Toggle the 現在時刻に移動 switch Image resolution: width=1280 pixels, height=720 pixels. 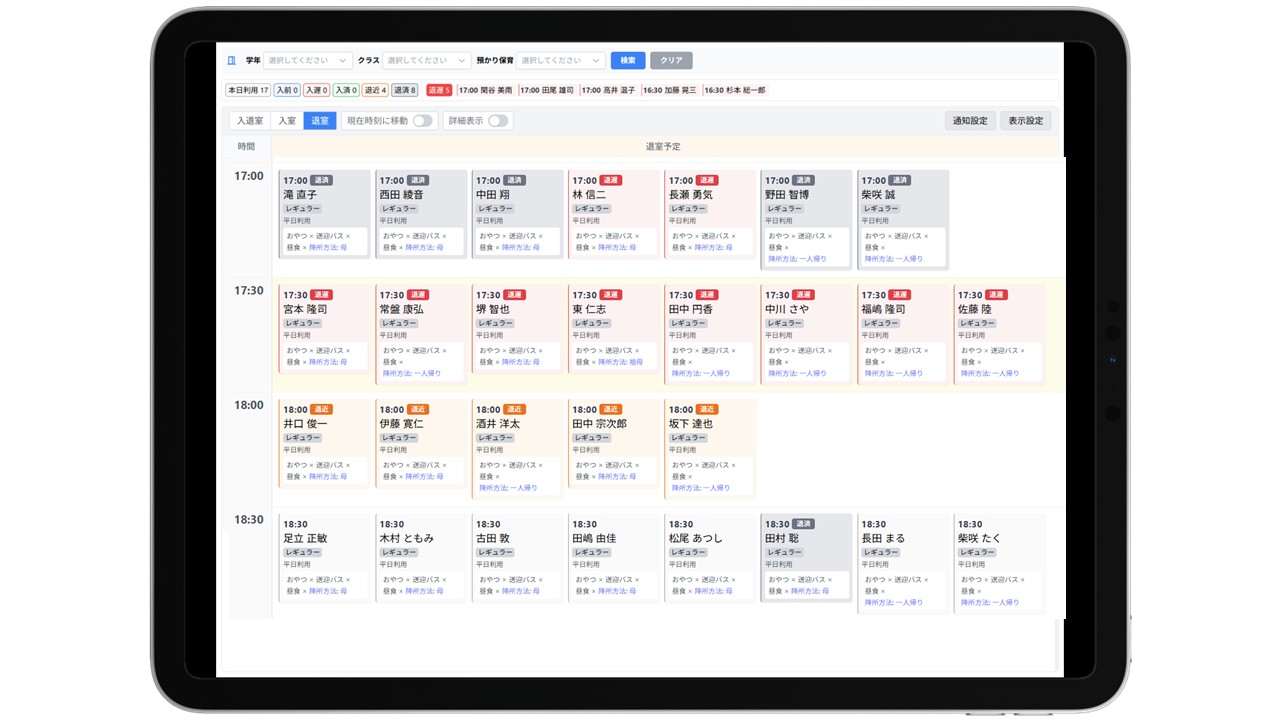[423, 121]
